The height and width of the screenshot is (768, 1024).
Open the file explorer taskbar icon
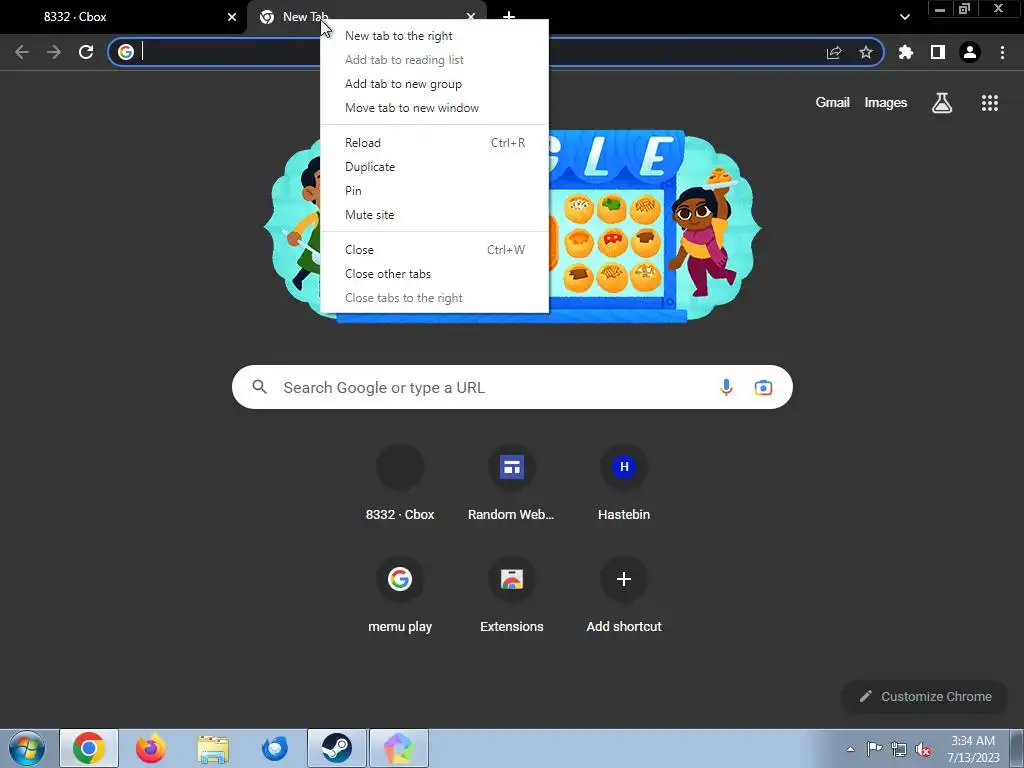point(213,748)
